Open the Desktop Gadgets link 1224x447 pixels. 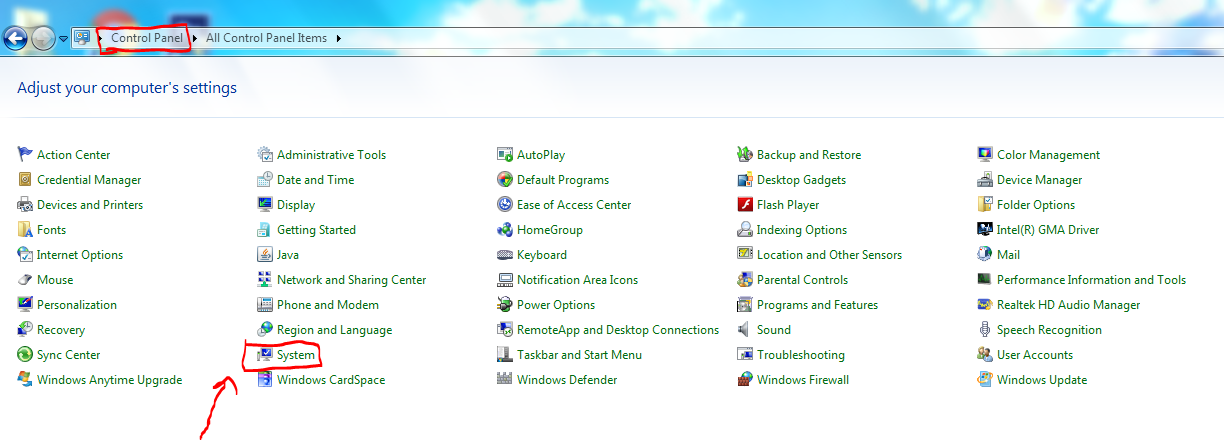pos(801,180)
